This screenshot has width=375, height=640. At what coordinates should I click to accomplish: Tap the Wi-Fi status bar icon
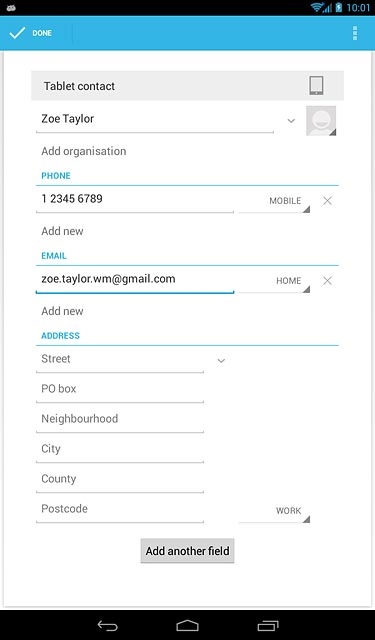click(x=318, y=7)
